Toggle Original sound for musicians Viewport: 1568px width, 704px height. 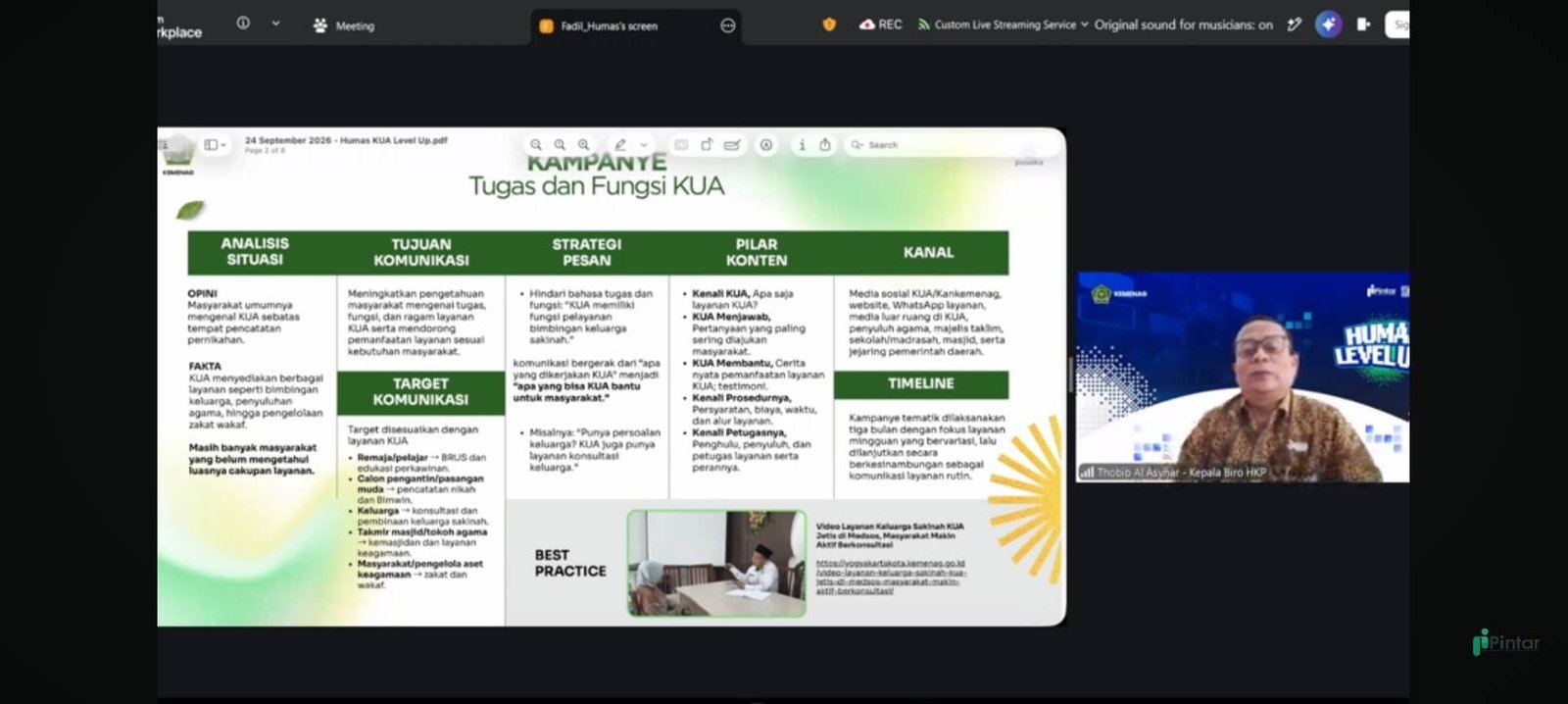coord(1183,25)
